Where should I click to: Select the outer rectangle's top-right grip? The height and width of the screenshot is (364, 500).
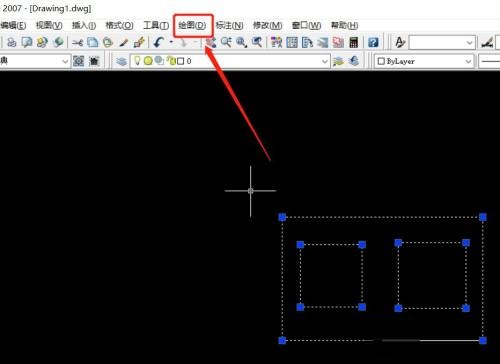coord(483,217)
